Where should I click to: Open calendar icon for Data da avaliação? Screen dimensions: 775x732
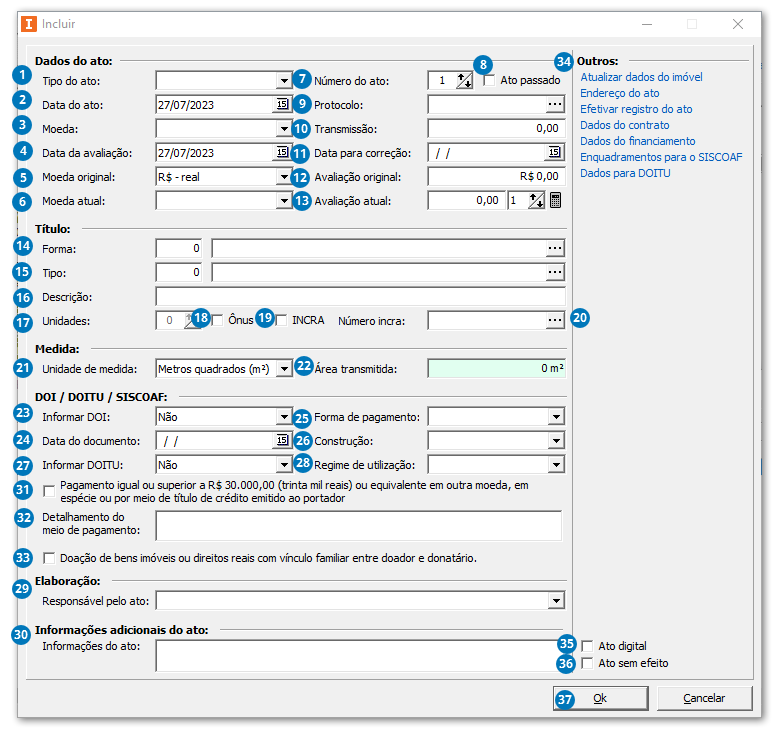click(x=281, y=152)
